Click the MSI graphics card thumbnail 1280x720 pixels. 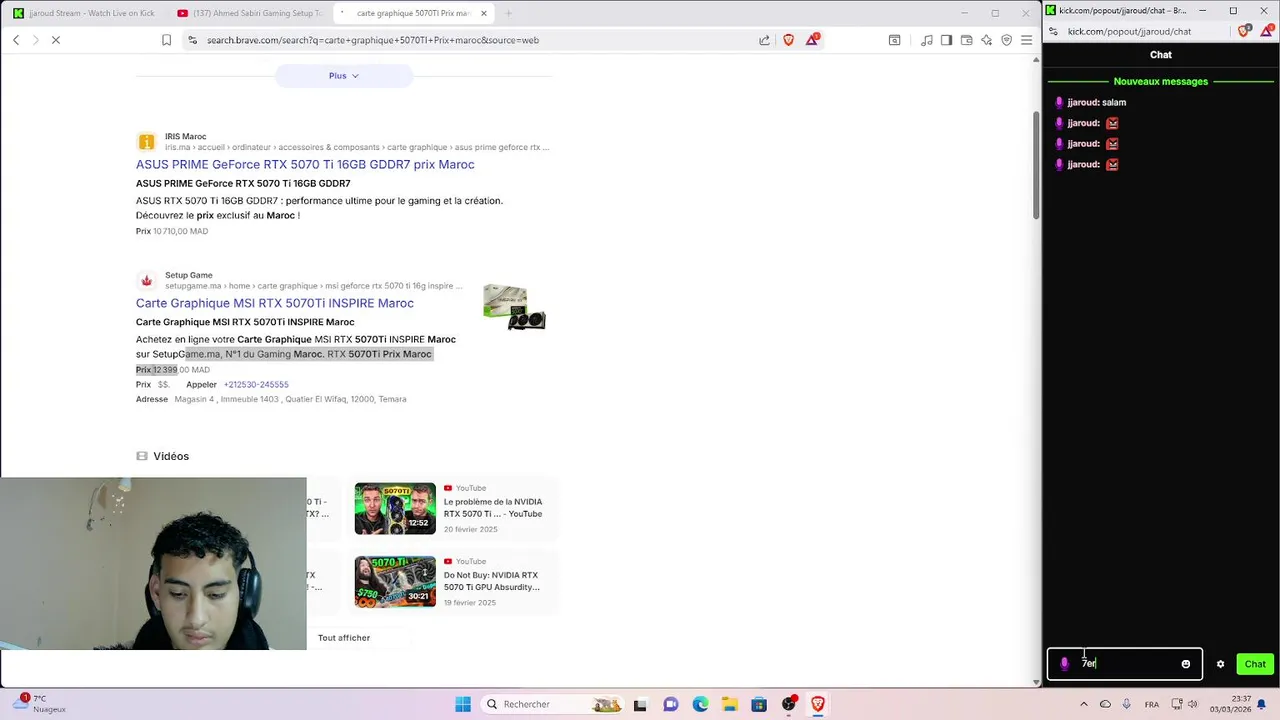514,307
